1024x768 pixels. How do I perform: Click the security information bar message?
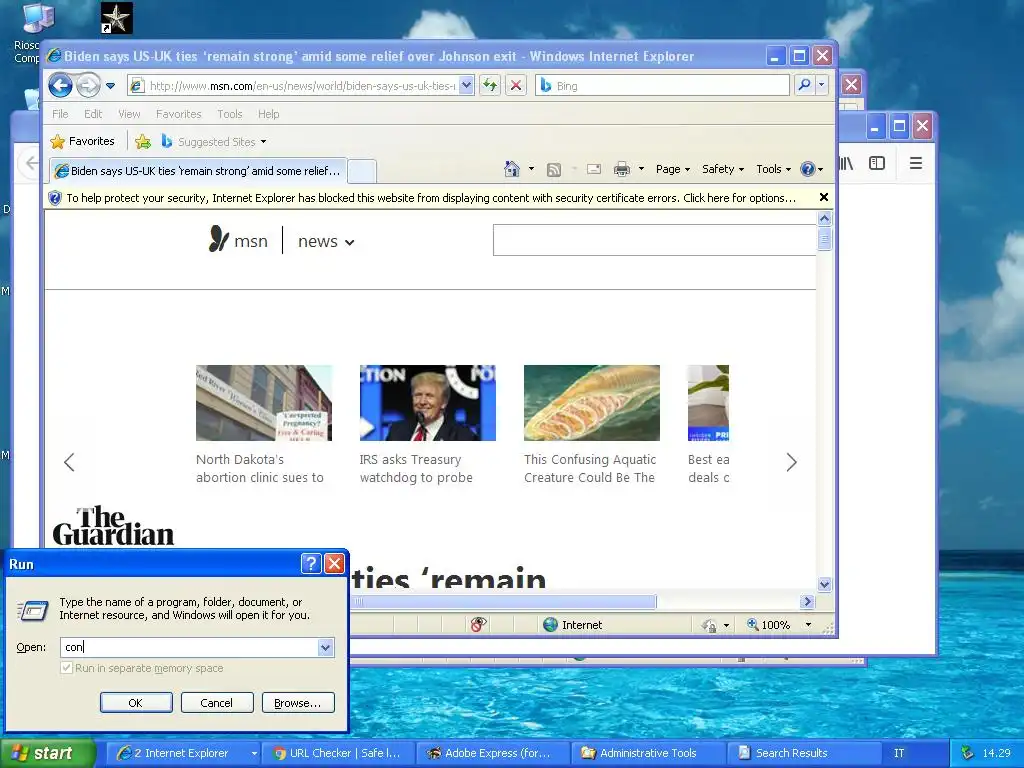(431, 198)
